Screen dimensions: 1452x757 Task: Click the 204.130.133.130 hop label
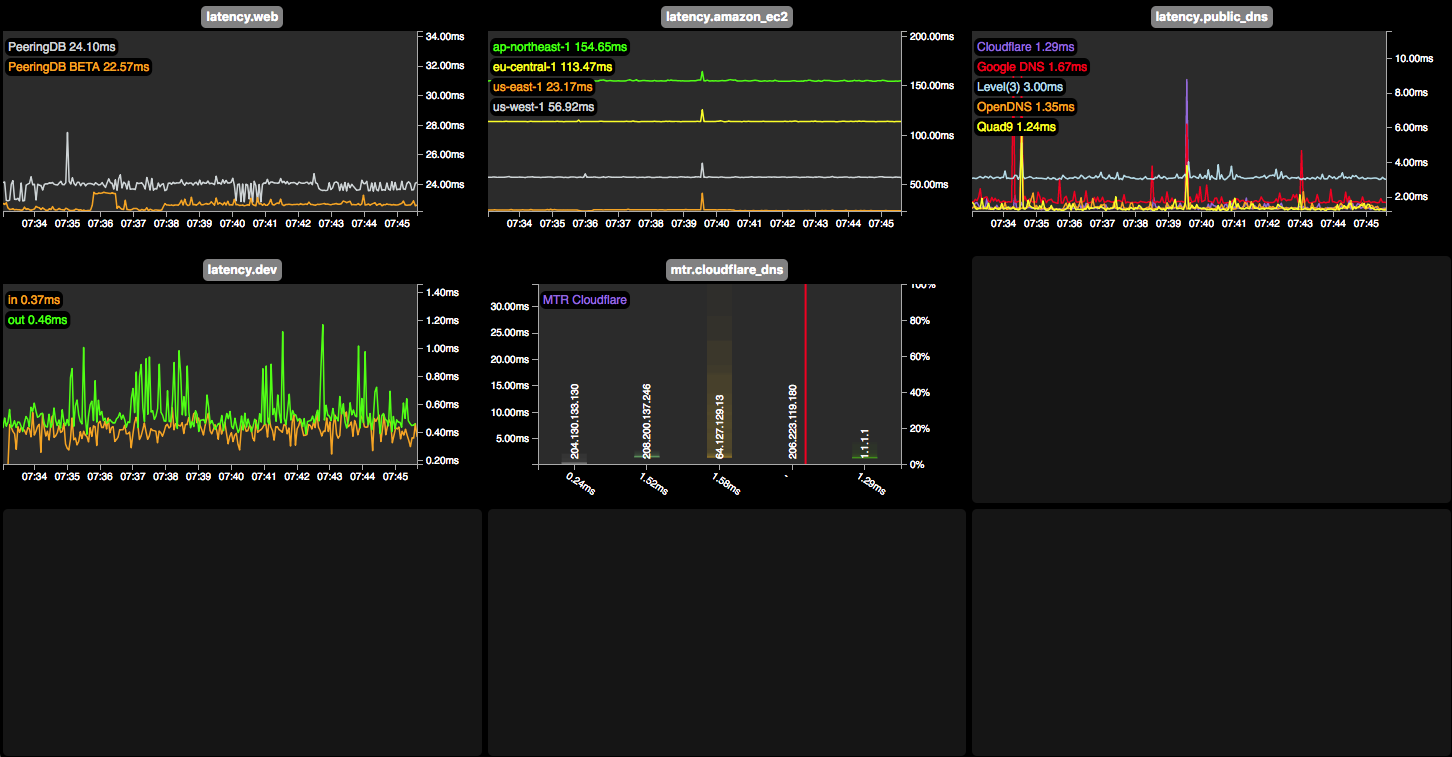575,421
